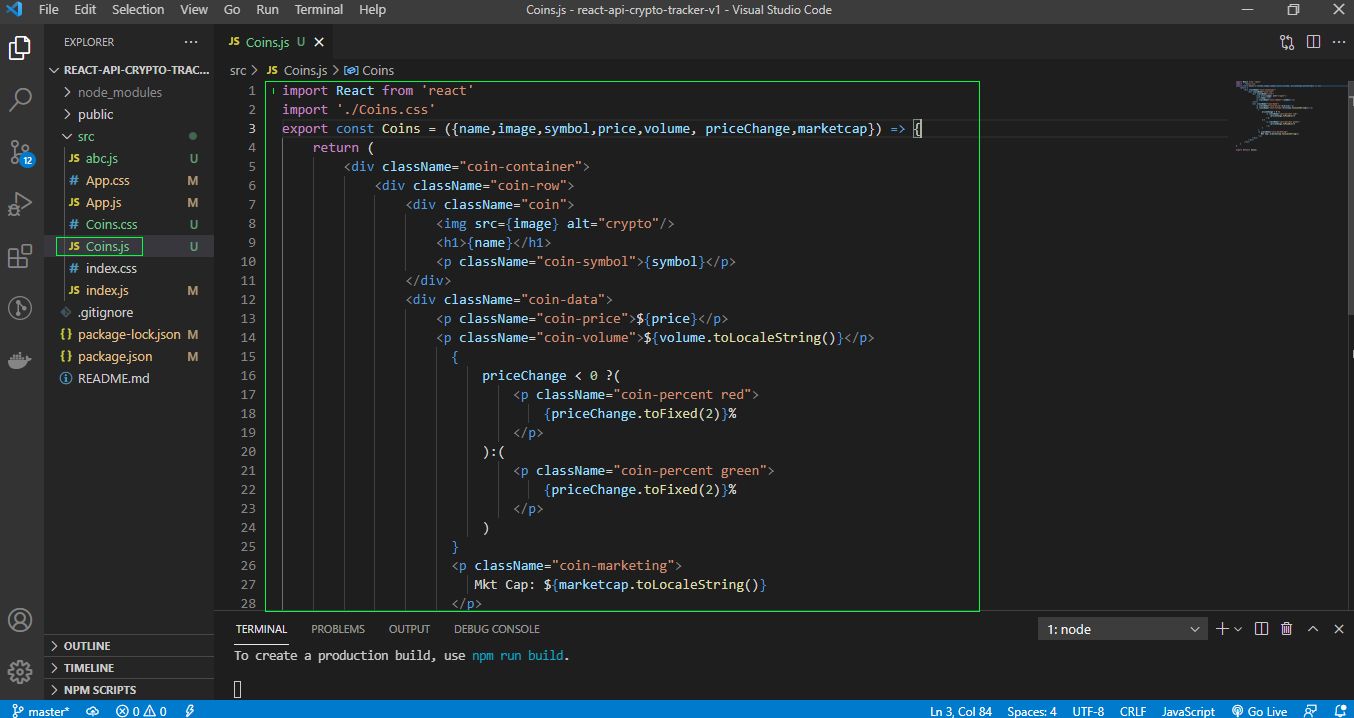Click the lightning bolt status icon
This screenshot has width=1354, height=718.
(x=190, y=711)
